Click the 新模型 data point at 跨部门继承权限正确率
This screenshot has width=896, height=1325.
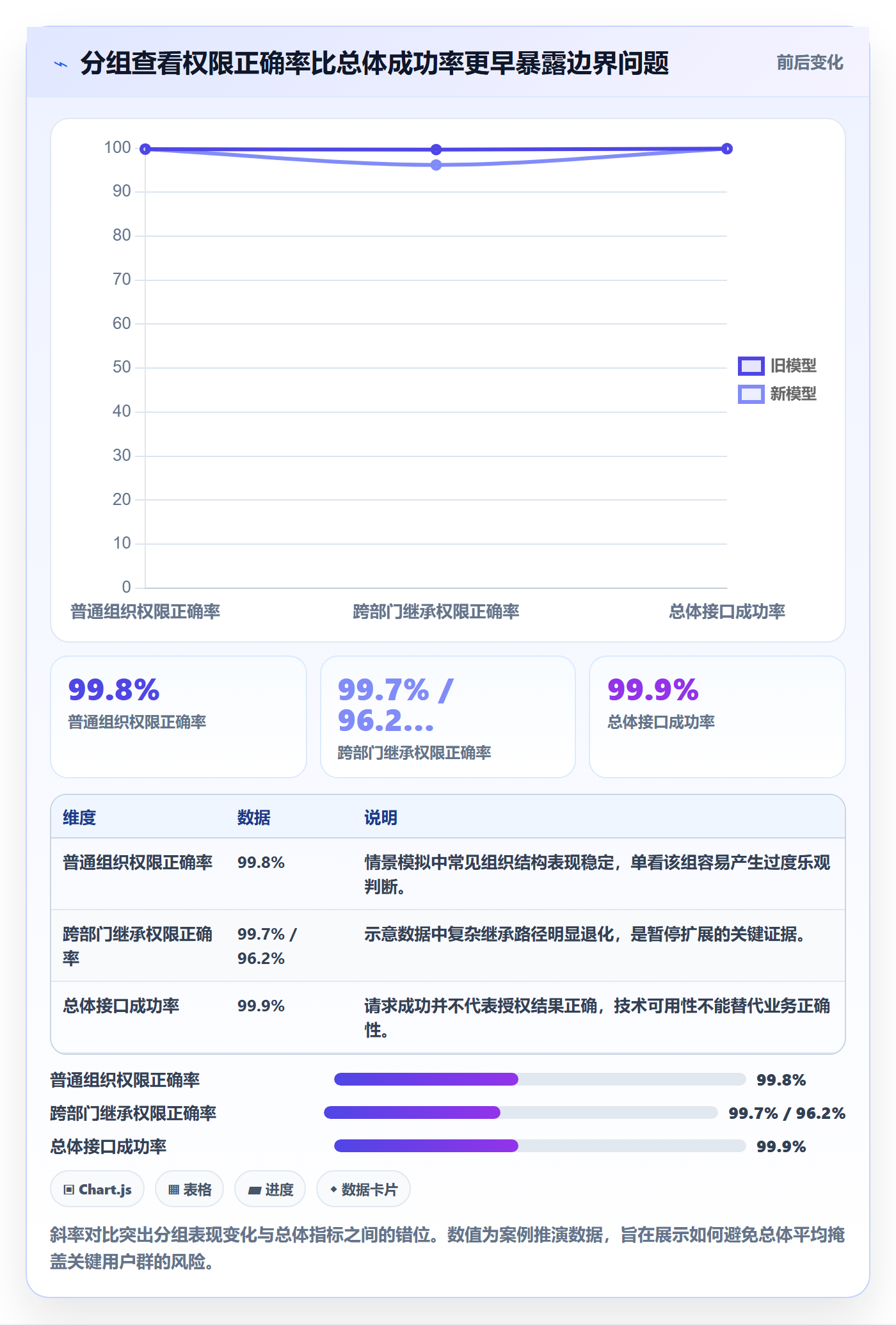coord(436,165)
